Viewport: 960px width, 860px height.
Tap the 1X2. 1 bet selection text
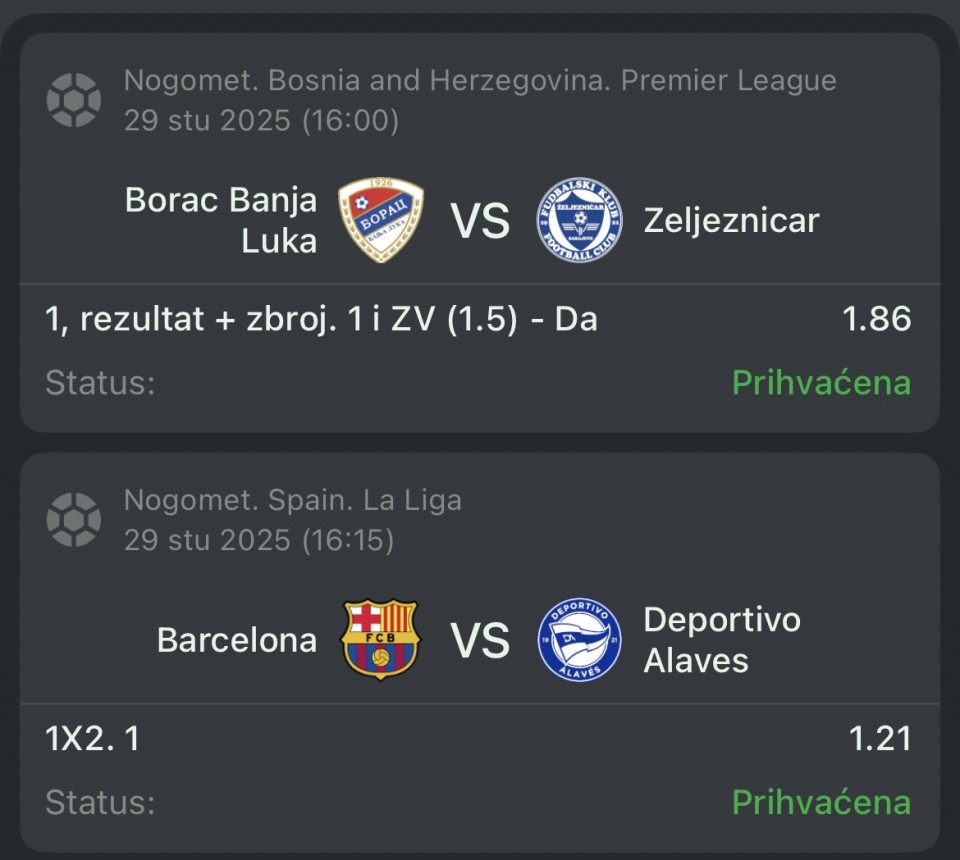[x=93, y=739]
